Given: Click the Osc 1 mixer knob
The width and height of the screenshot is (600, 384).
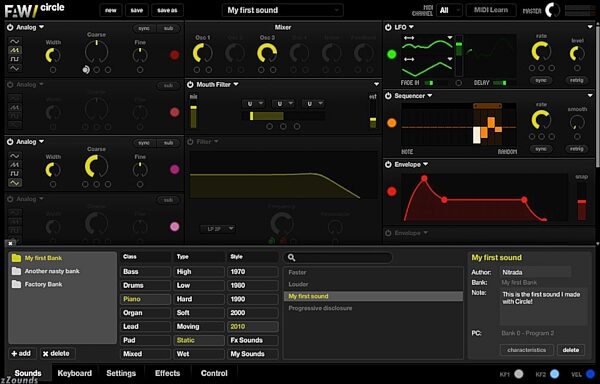Looking at the screenshot, I should coord(203,53).
